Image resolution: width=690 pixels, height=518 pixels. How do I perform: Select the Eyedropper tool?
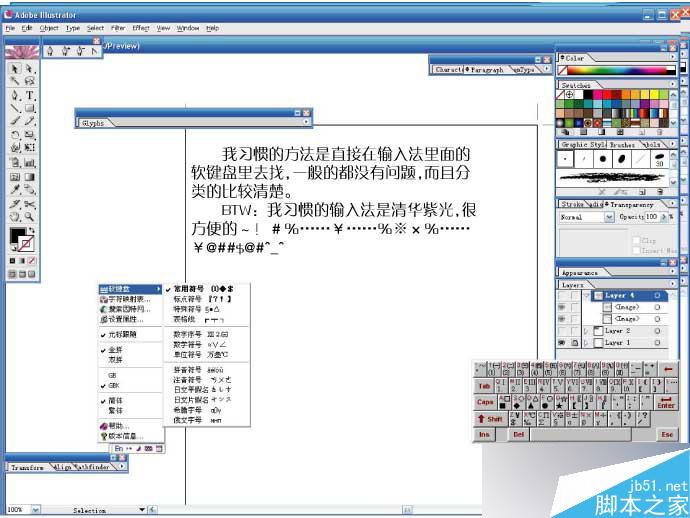coord(15,190)
